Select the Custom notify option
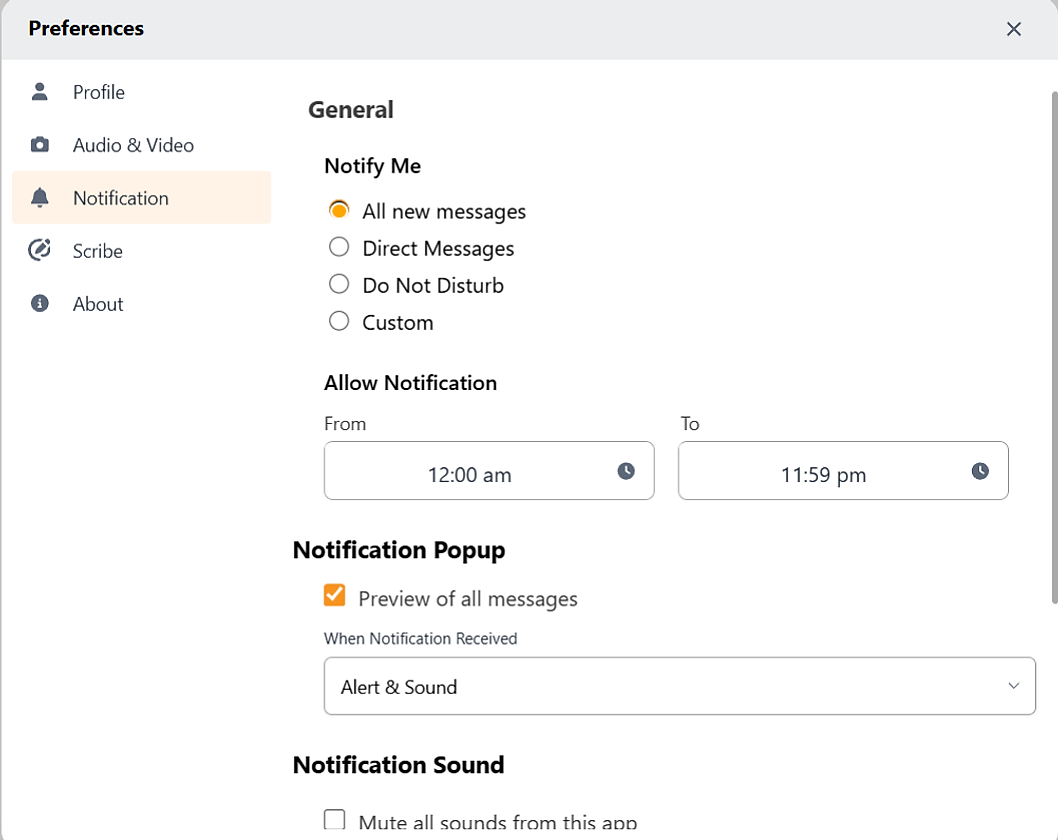This screenshot has width=1058, height=840. click(x=339, y=321)
